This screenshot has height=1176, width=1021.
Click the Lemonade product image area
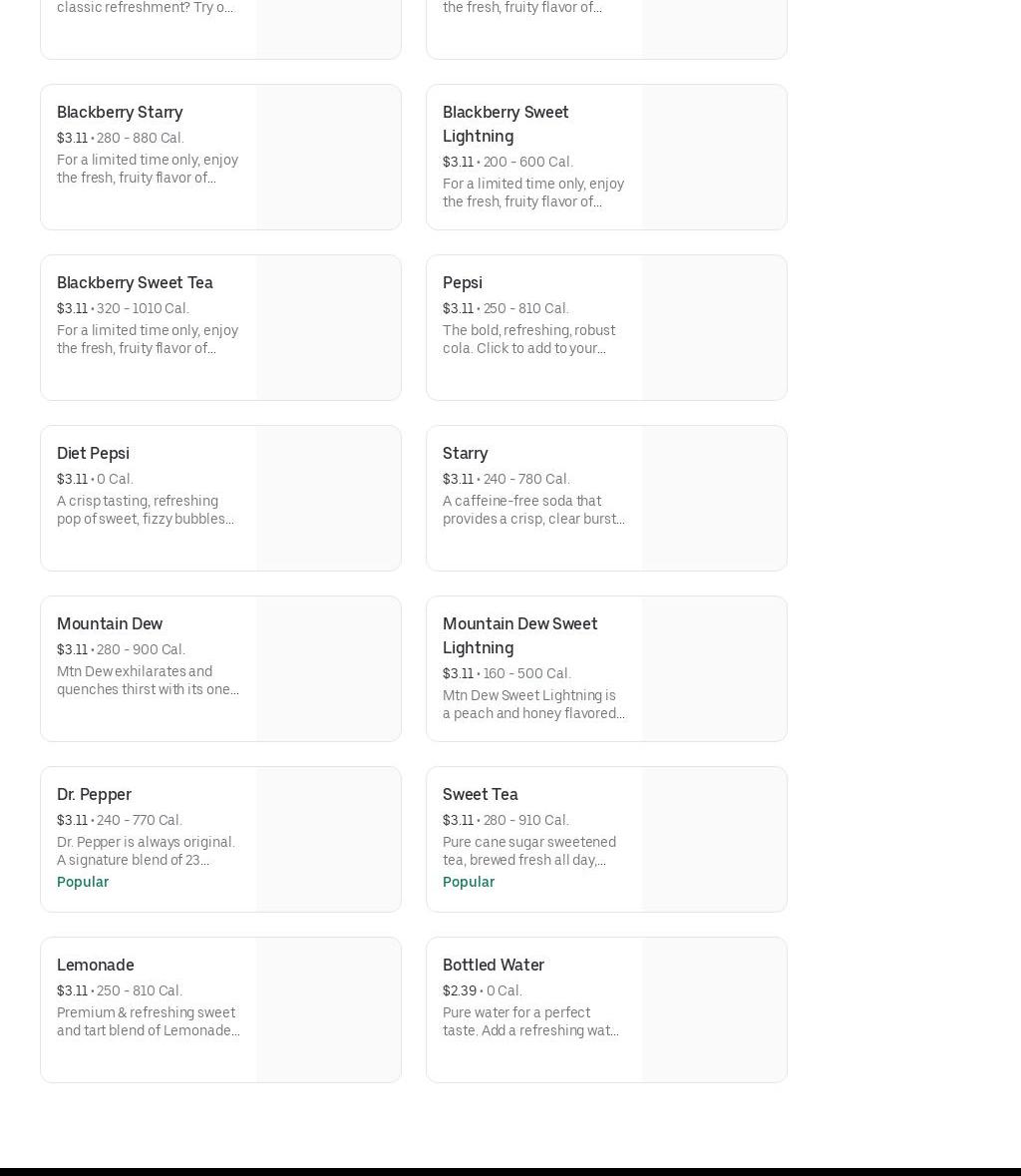click(328, 1009)
